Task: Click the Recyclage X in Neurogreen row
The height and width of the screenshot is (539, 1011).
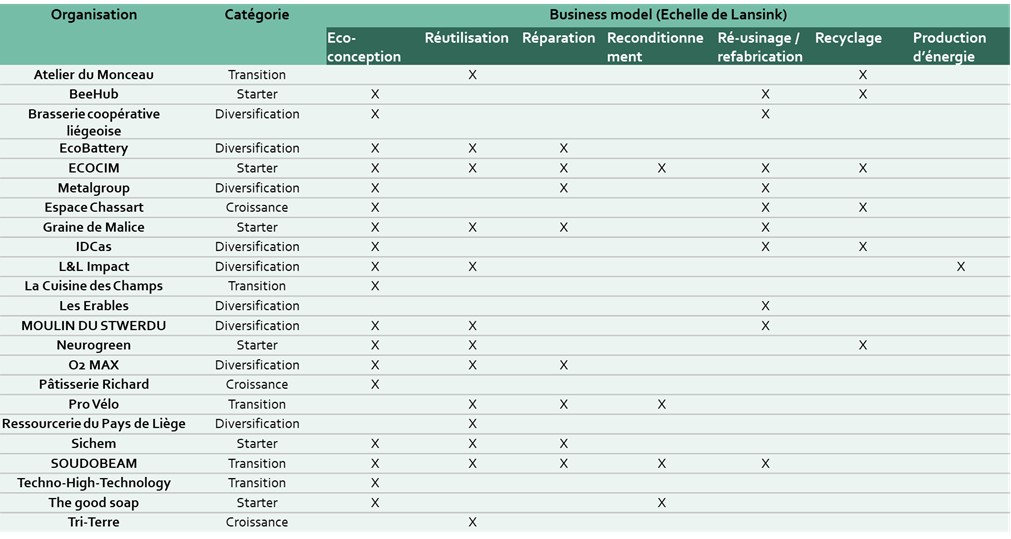Action: click(x=862, y=345)
